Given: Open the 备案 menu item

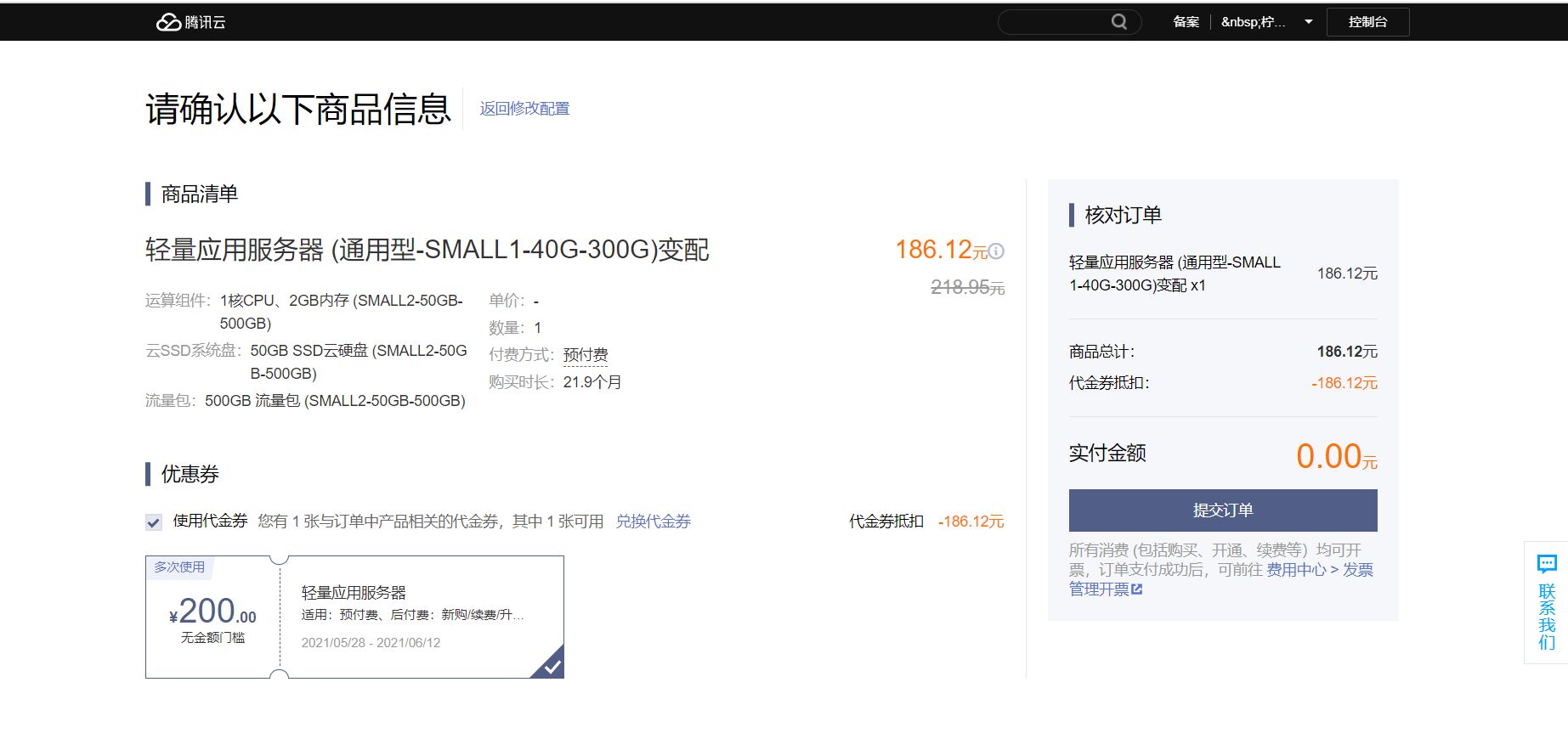Looking at the screenshot, I should click(x=1186, y=22).
